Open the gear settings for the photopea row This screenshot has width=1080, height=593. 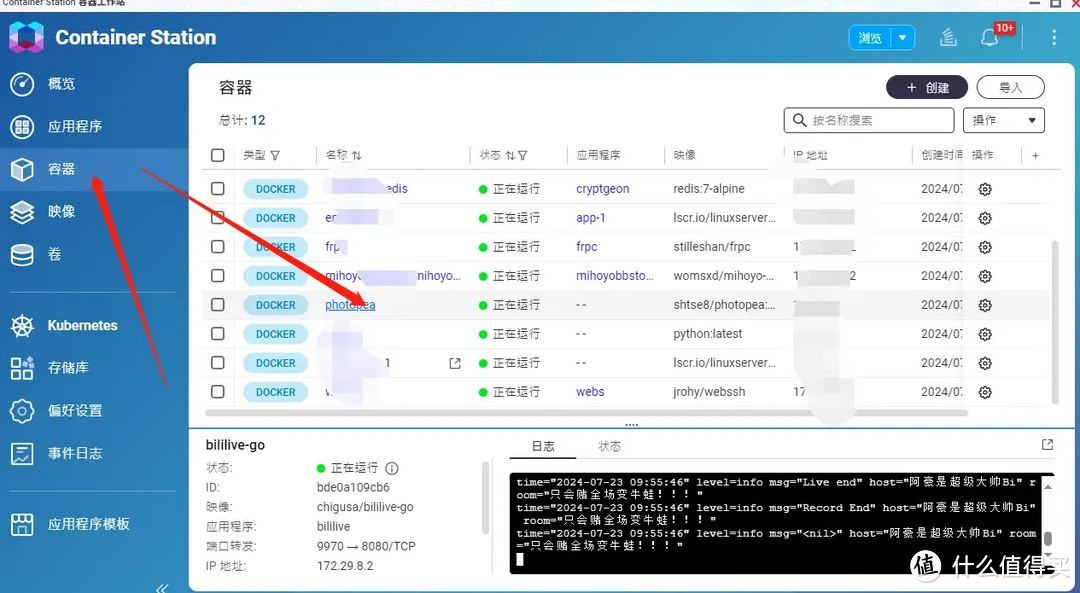[985, 304]
